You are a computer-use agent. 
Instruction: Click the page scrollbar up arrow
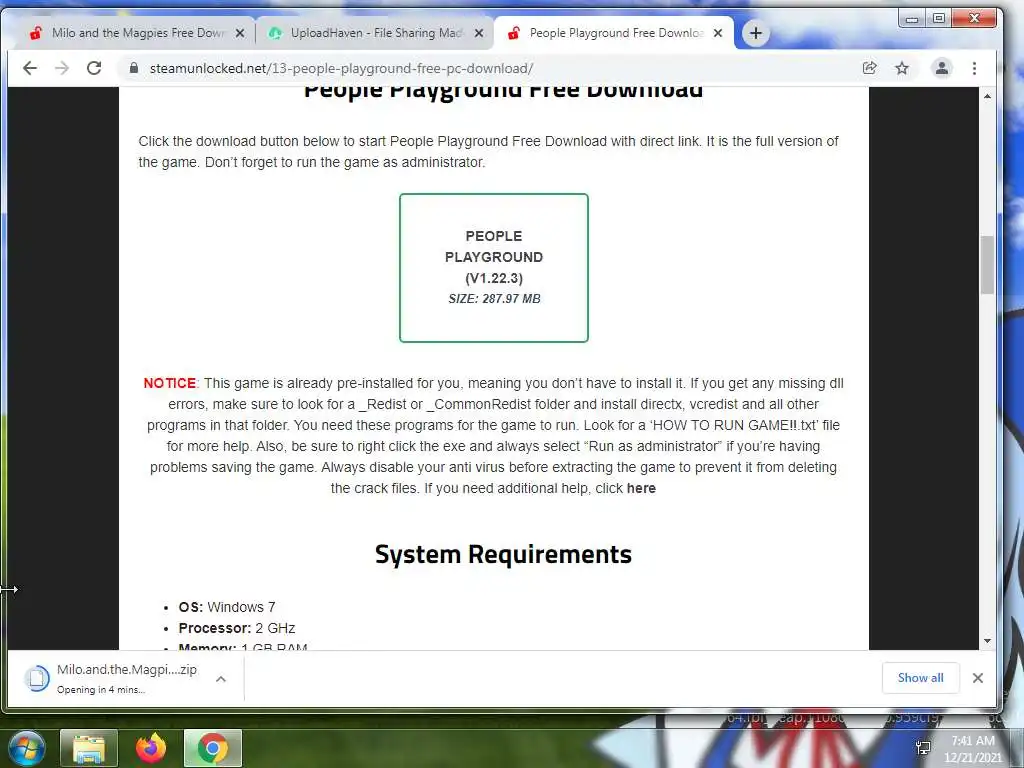987,96
